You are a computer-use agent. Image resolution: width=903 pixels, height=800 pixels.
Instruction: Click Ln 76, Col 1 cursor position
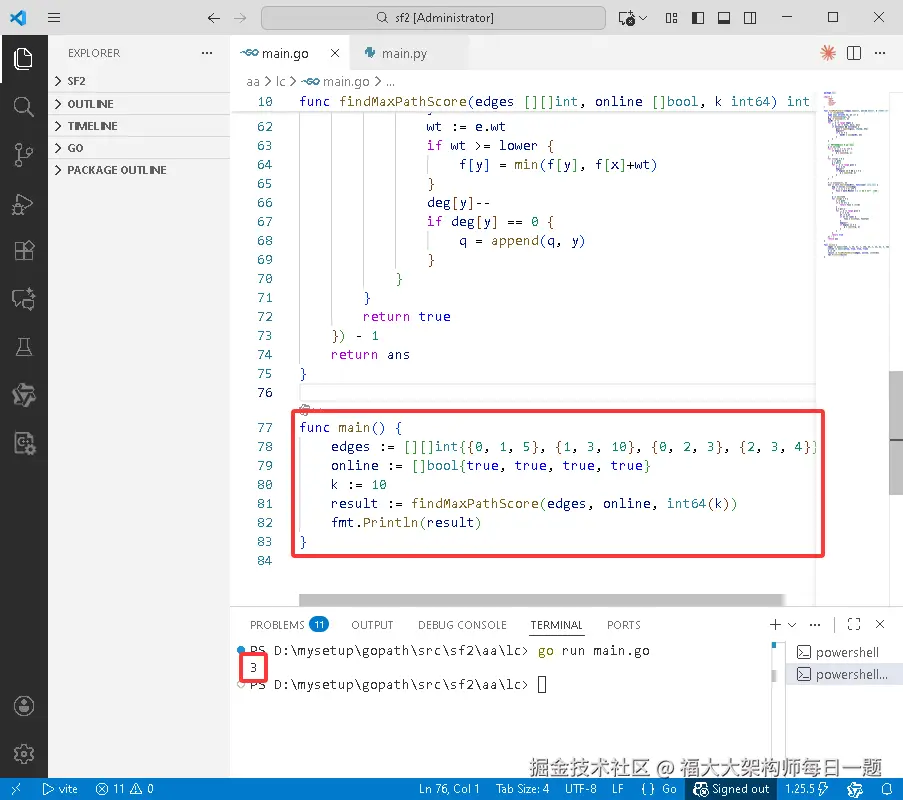(449, 788)
